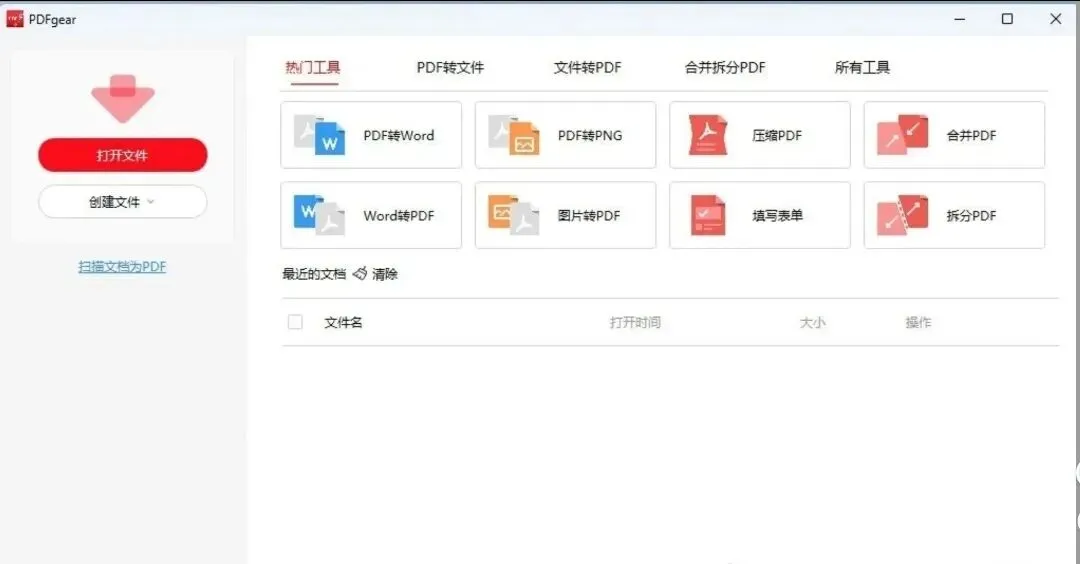Image resolution: width=1080 pixels, height=564 pixels.
Task: Open the 文件转PDF tab
Action: [x=588, y=67]
